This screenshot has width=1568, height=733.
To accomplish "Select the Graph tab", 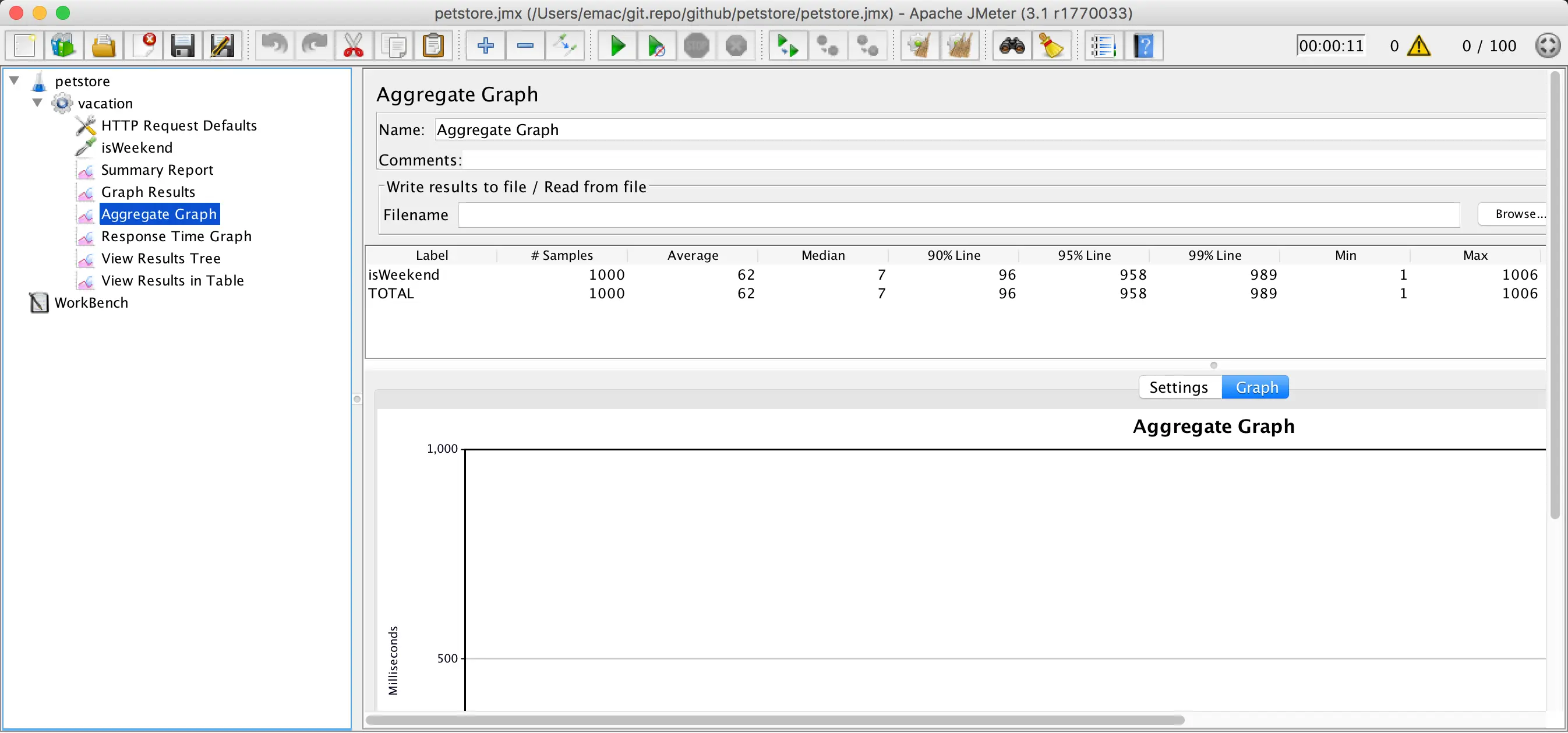I will pyautogui.click(x=1256, y=387).
